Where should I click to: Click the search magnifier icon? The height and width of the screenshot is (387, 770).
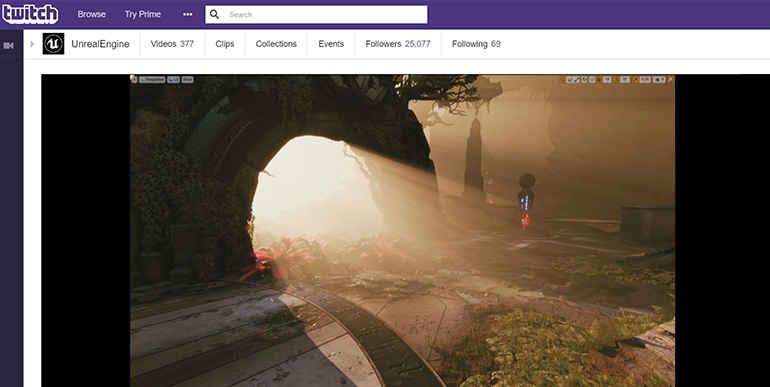(214, 14)
